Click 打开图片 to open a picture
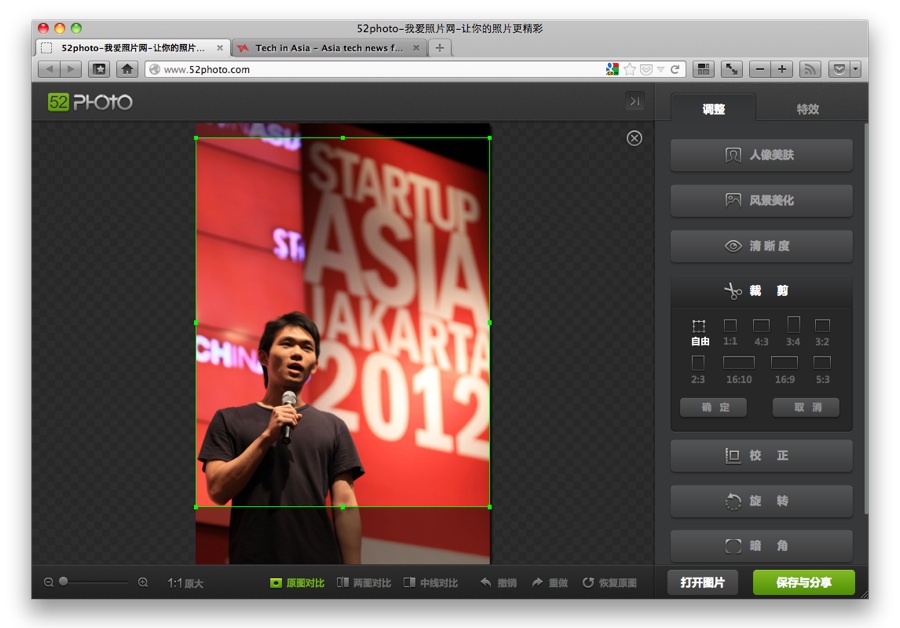This screenshot has height=628, width=900. click(x=703, y=583)
